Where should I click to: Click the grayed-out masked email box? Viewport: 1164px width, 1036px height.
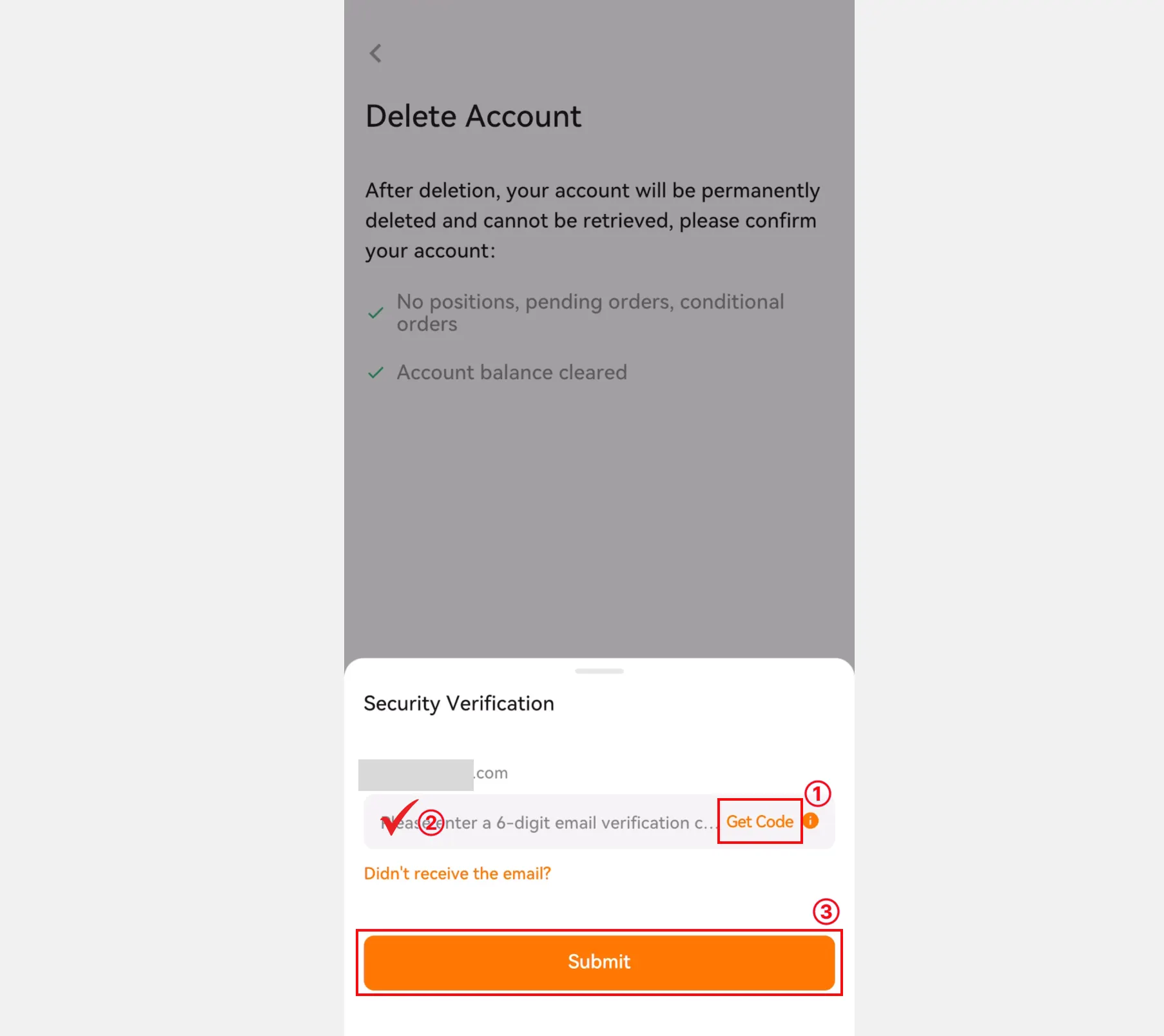coord(416,775)
